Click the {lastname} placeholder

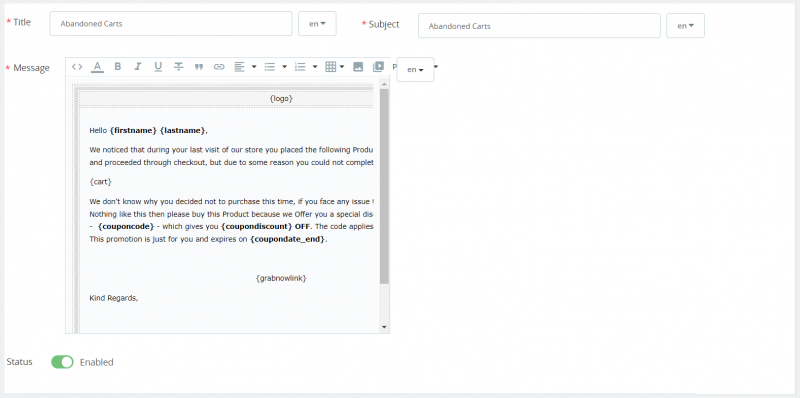coord(182,131)
